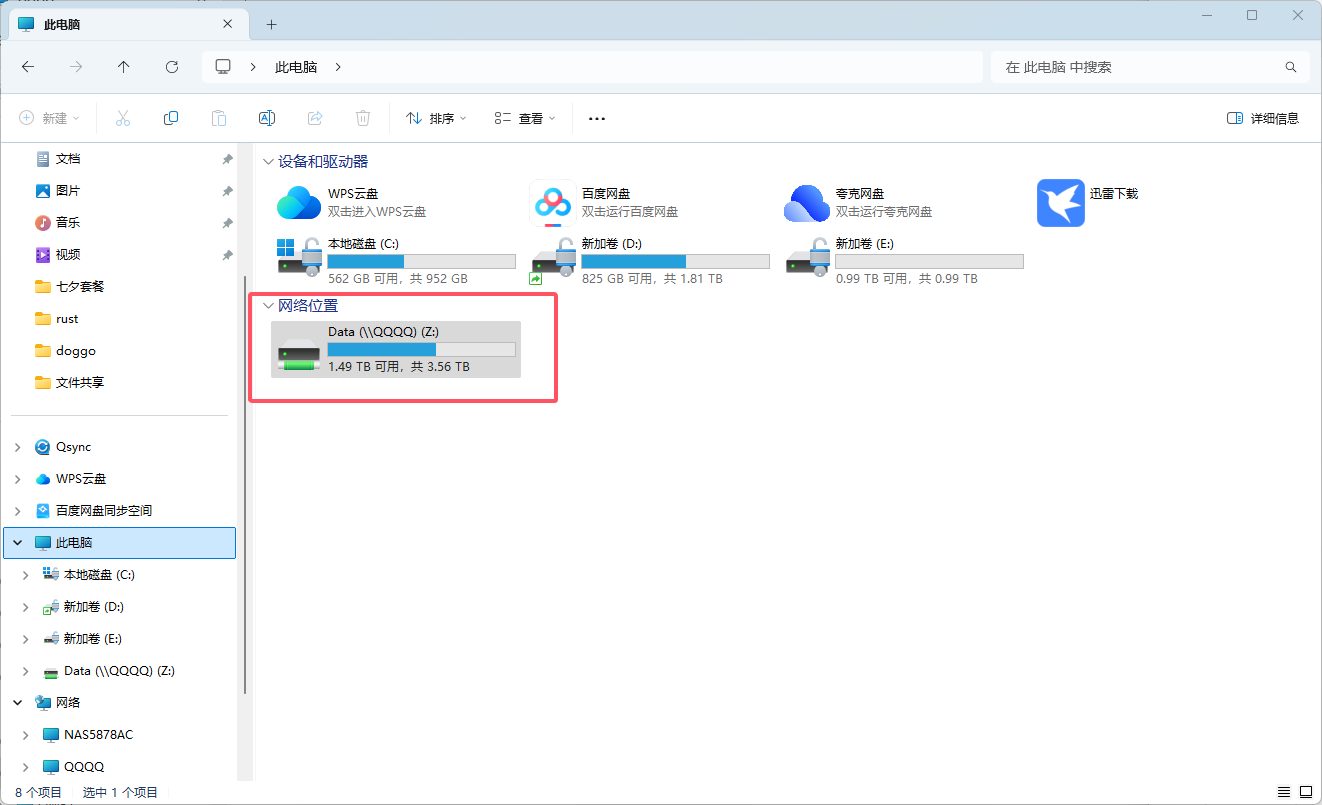Screen dimensions: 1322x805
Task: Open the 百度网盘 drive icon
Action: click(551, 203)
